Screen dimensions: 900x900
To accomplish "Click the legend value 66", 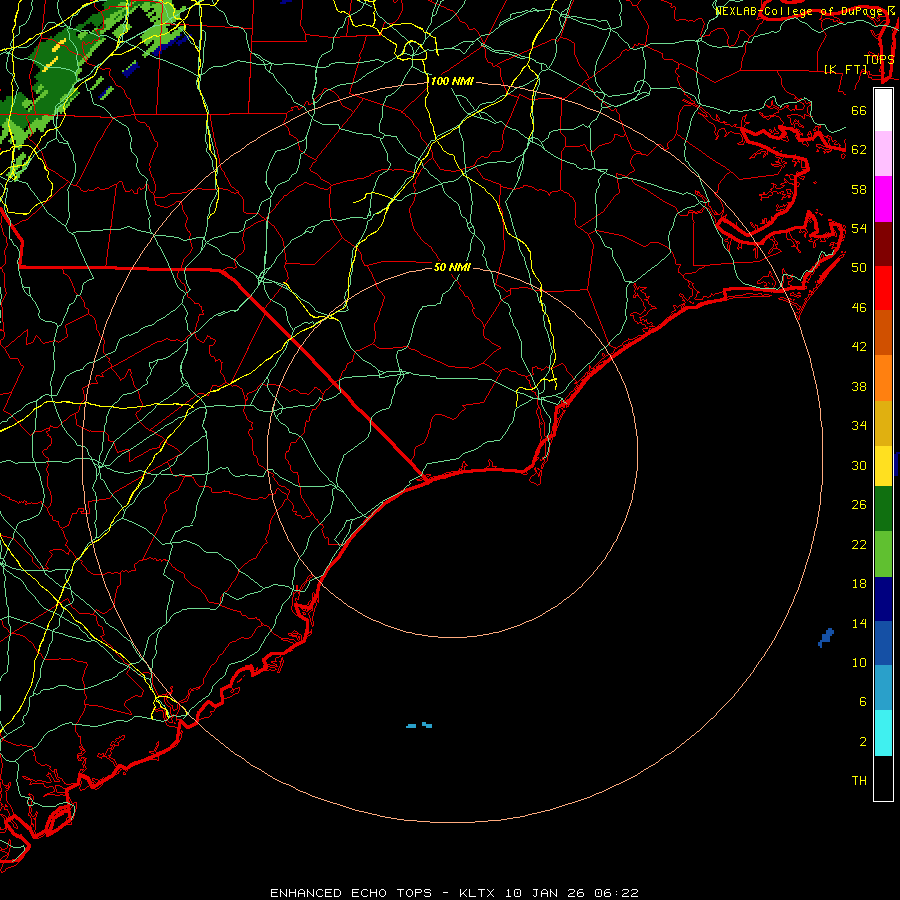I will click(859, 110).
